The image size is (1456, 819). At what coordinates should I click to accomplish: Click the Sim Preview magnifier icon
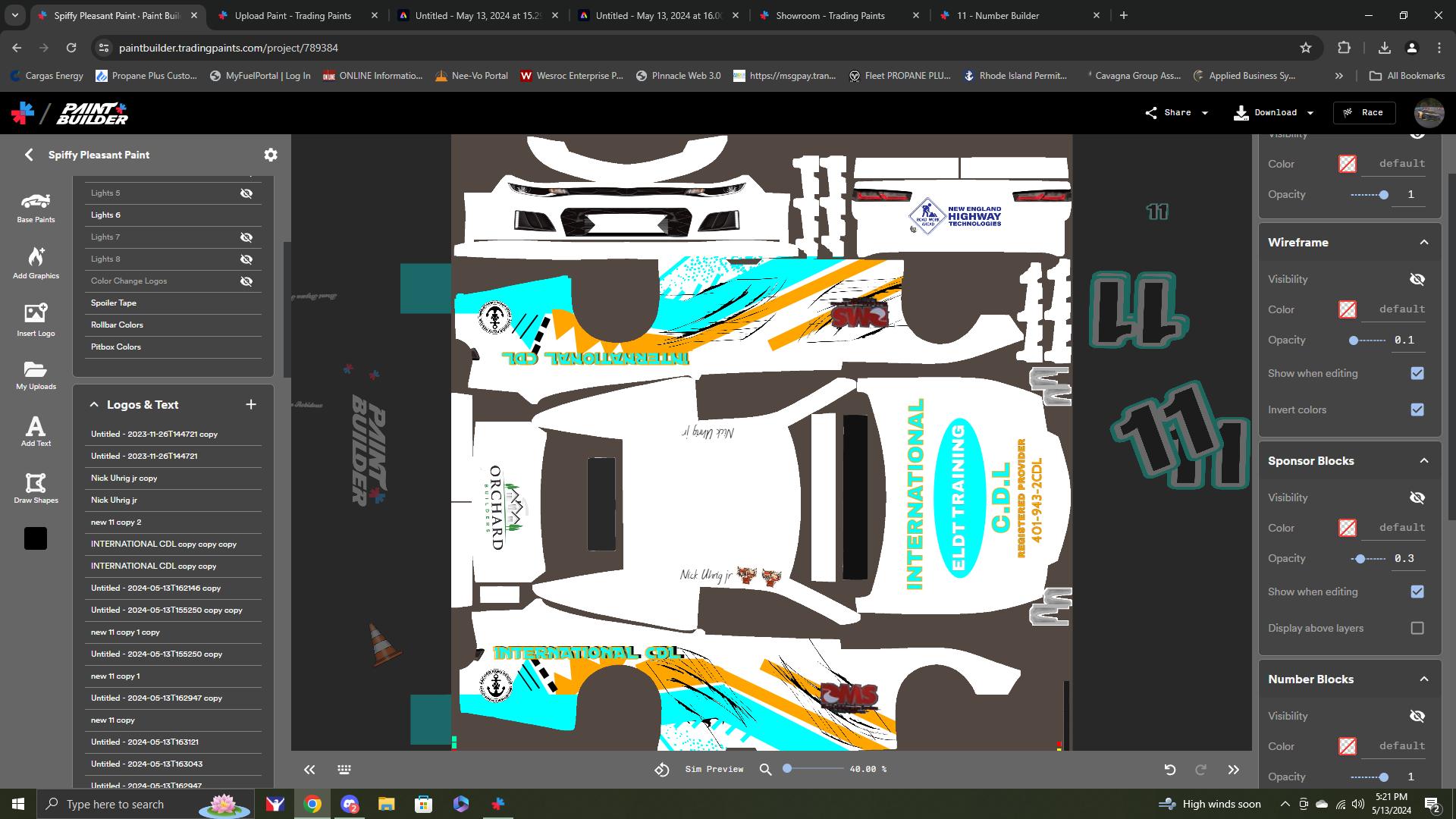(x=765, y=769)
